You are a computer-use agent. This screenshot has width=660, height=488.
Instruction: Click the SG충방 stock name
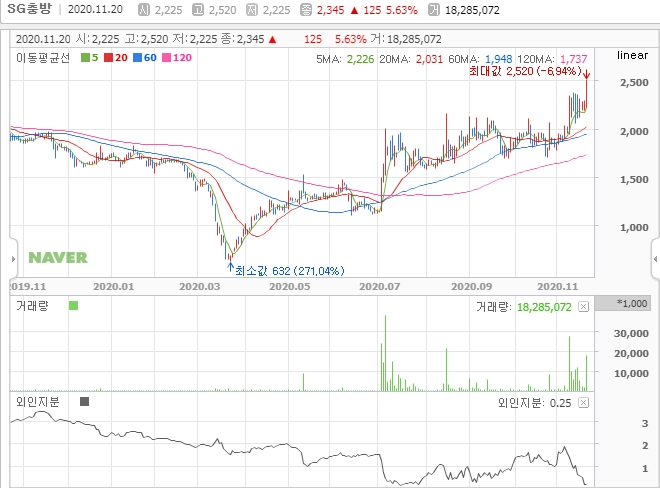point(29,9)
